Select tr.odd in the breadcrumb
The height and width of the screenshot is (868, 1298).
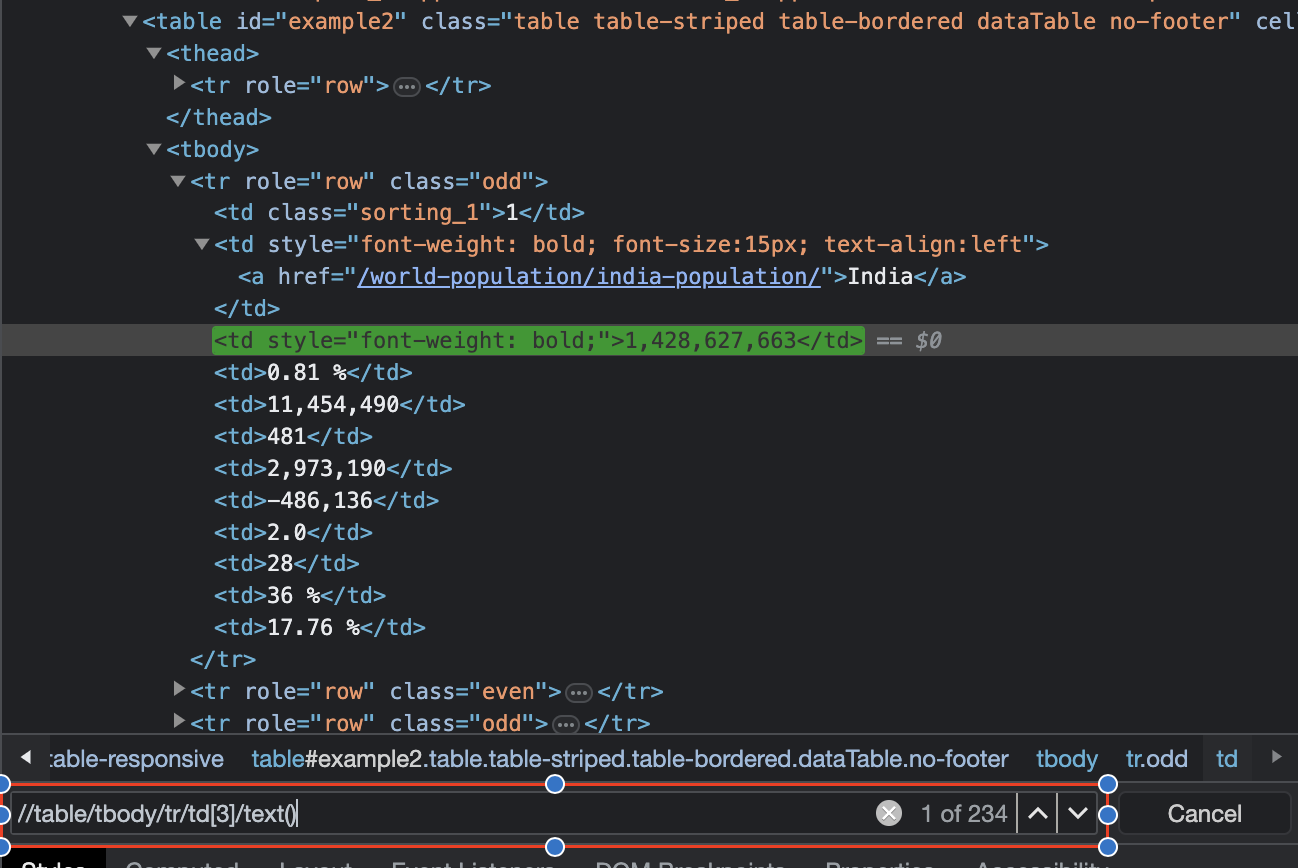(1157, 759)
